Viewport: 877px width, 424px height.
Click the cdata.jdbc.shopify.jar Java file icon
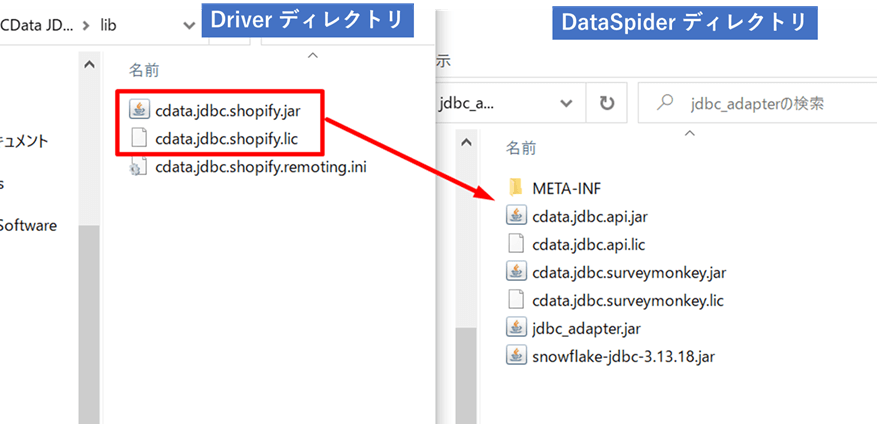pyautogui.click(x=138, y=110)
